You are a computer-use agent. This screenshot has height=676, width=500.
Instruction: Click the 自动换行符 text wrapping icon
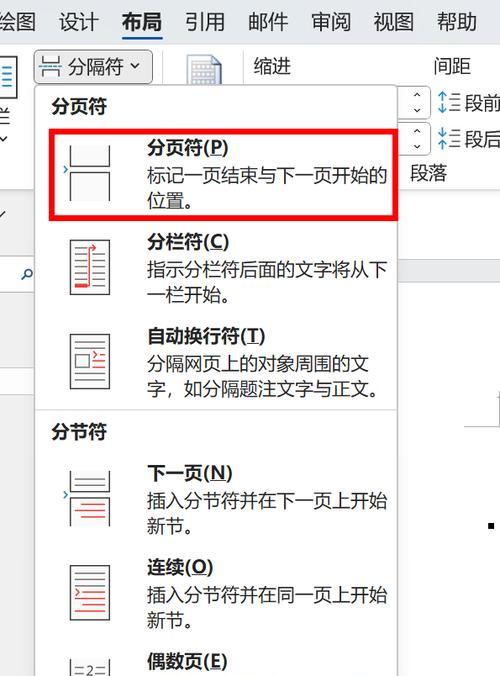[90, 361]
